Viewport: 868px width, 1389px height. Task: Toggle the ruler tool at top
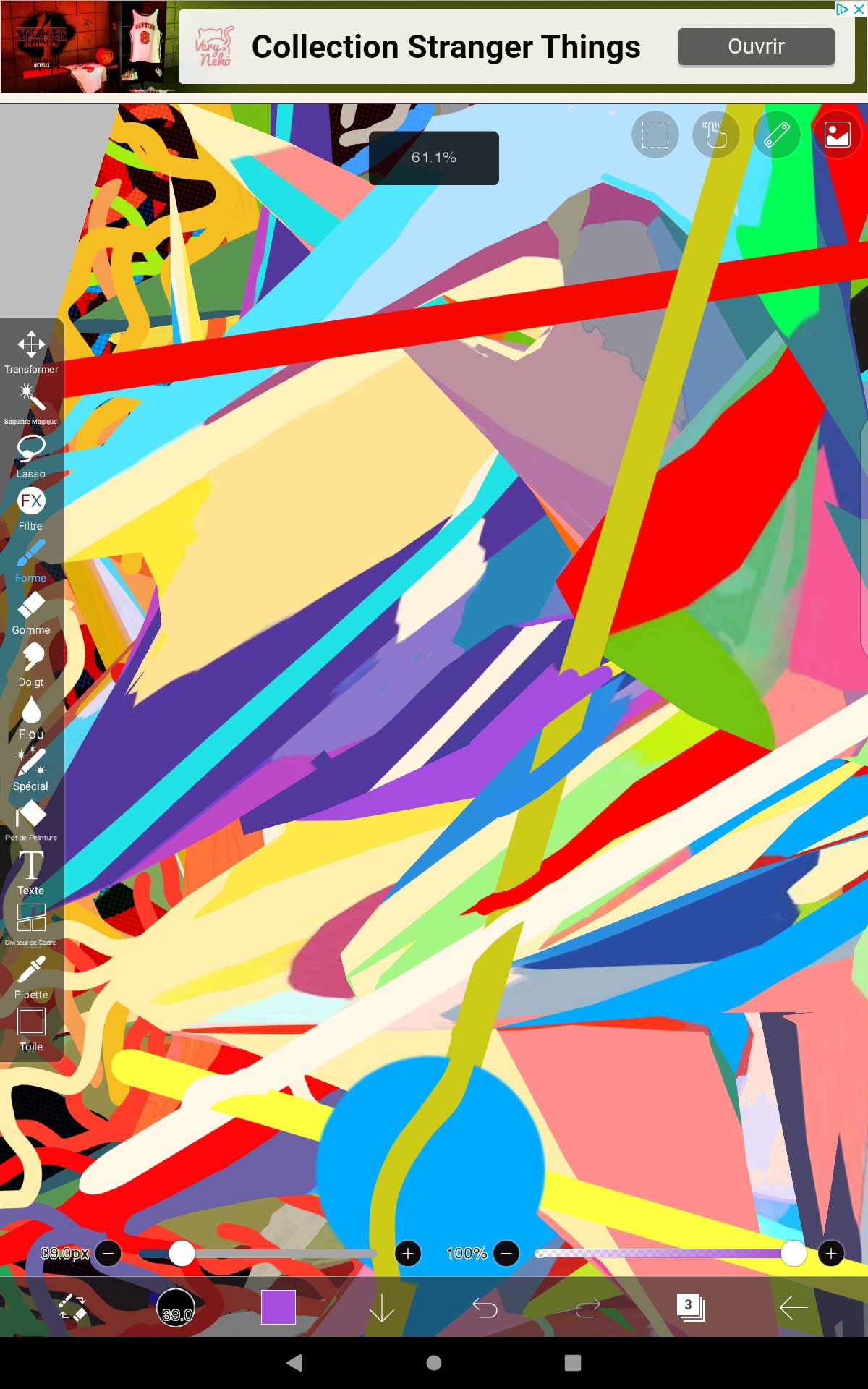(x=776, y=135)
